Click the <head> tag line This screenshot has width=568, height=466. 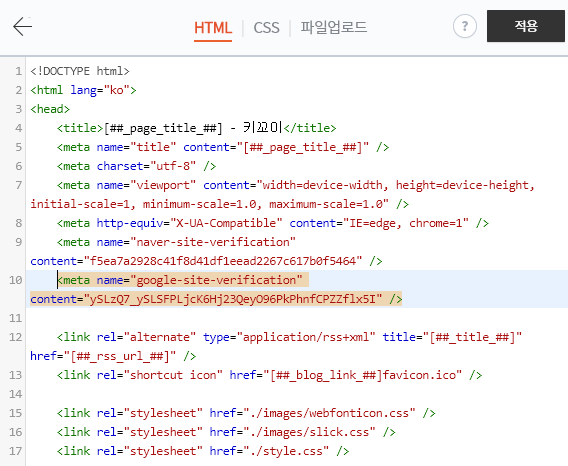(50, 109)
